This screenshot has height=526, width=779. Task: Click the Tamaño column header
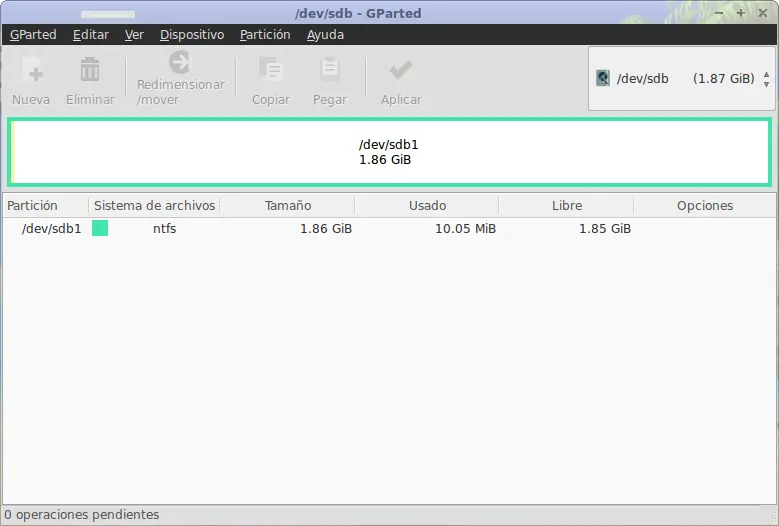[x=288, y=206]
